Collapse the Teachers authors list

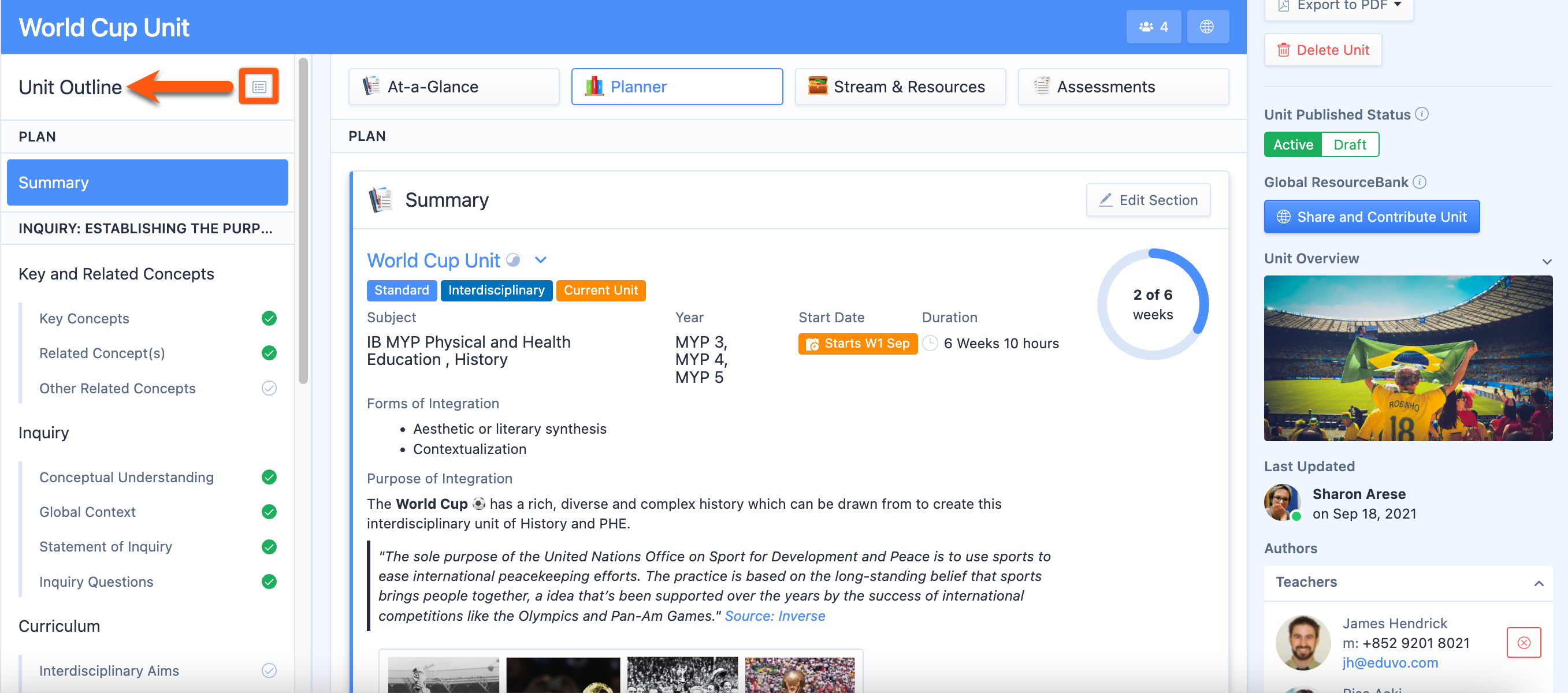1538,583
